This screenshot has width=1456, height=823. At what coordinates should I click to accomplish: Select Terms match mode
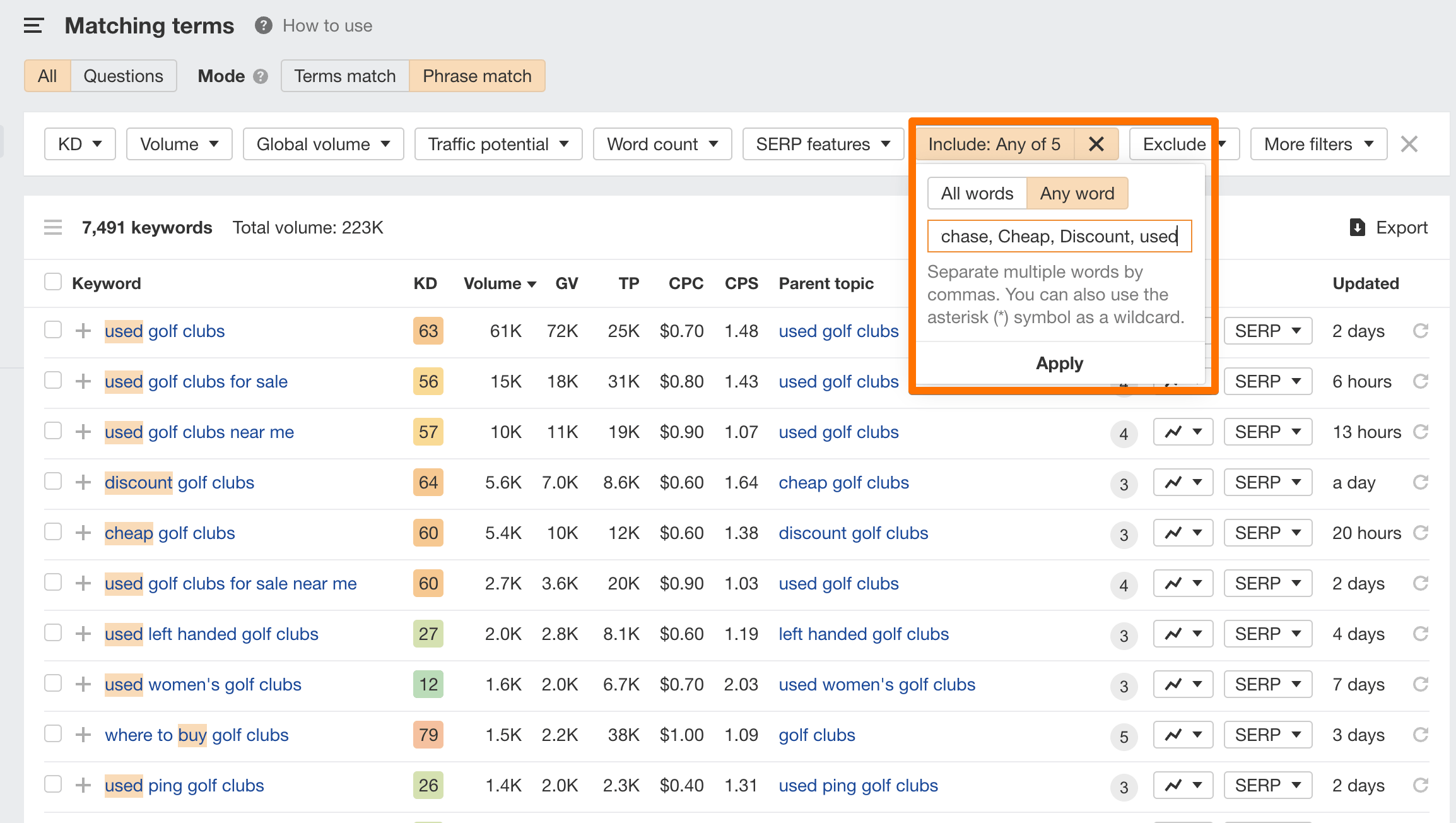pyautogui.click(x=344, y=75)
